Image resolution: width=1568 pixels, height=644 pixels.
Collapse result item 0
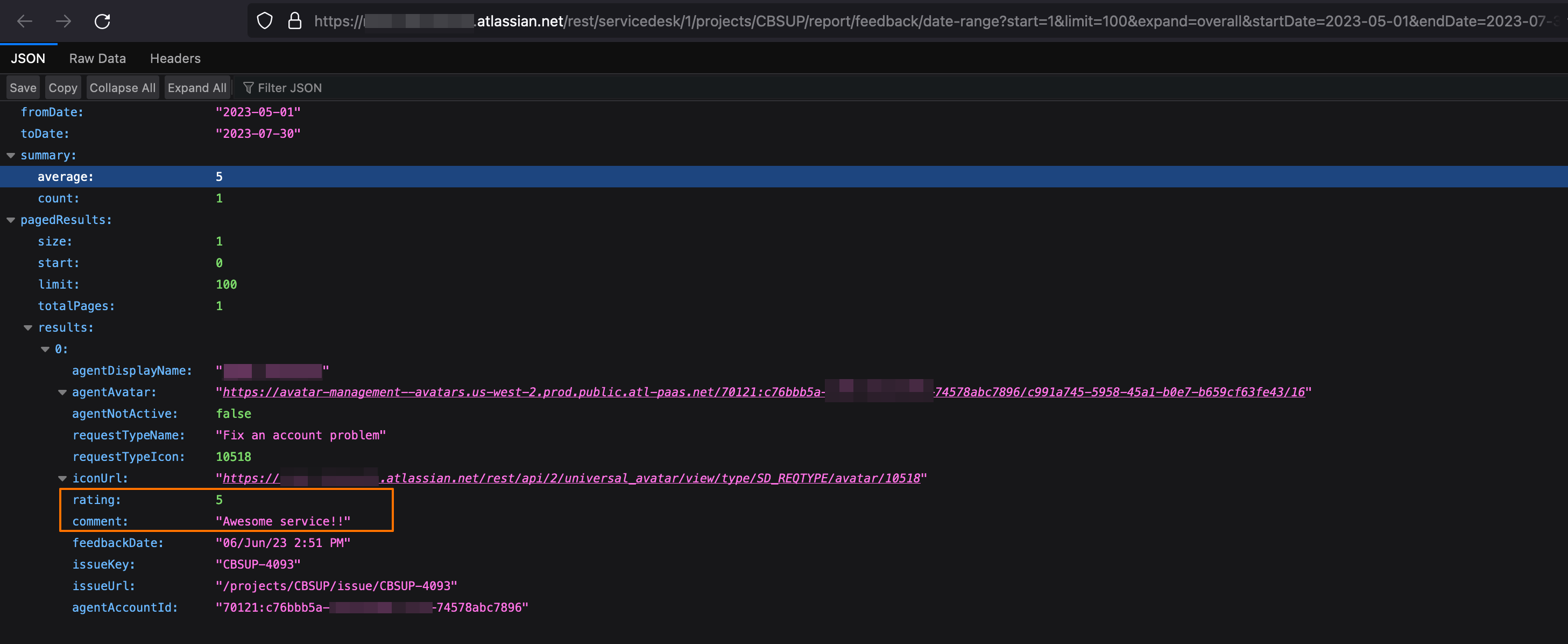pos(45,349)
